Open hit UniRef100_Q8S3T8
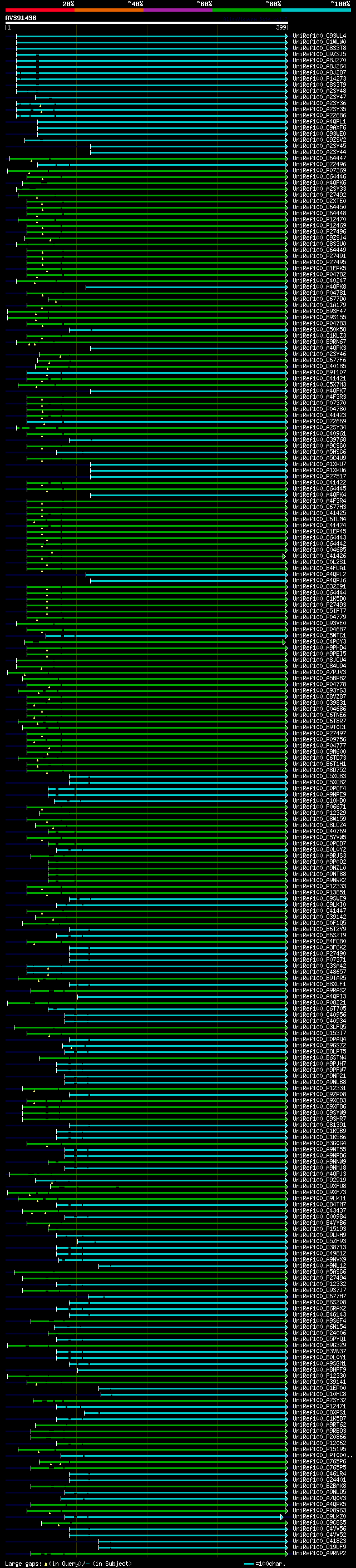The image size is (356, 1568). pyautogui.click(x=319, y=48)
